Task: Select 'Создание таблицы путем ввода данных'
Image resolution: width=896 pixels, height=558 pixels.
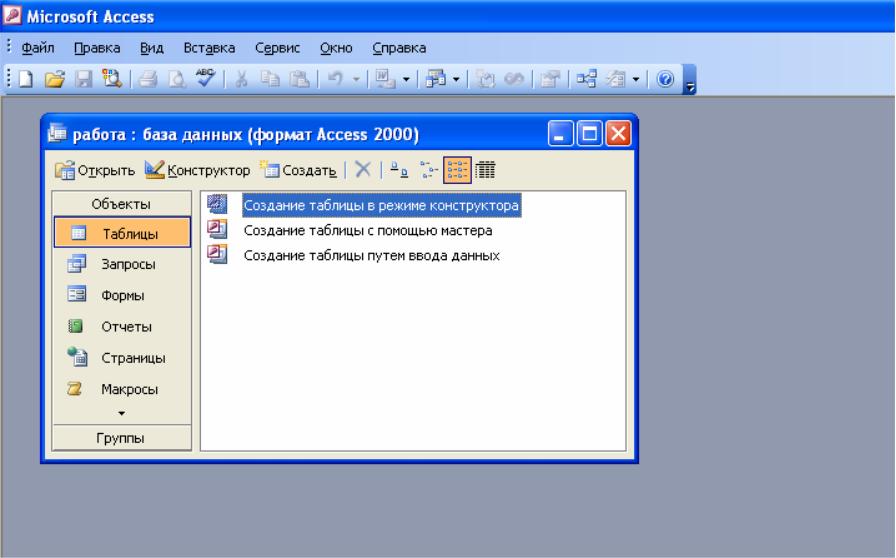Action: pos(371,256)
